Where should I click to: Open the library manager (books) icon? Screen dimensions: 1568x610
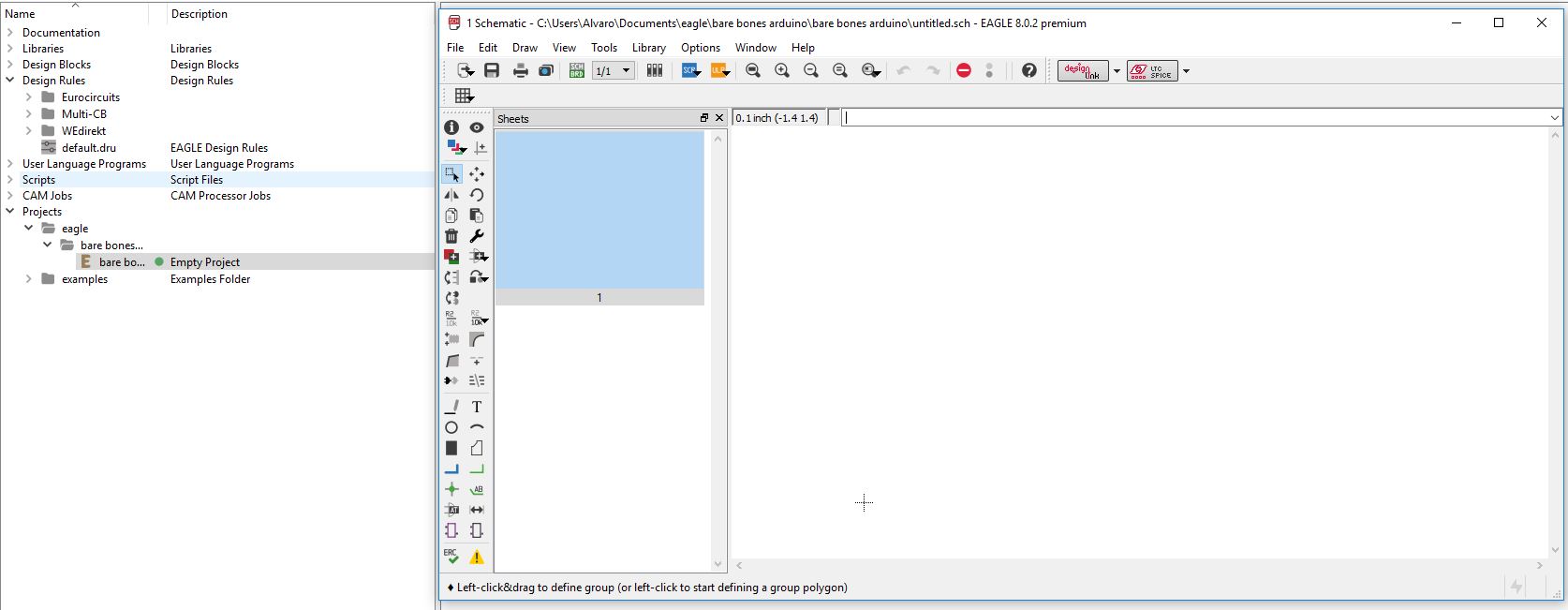click(655, 70)
